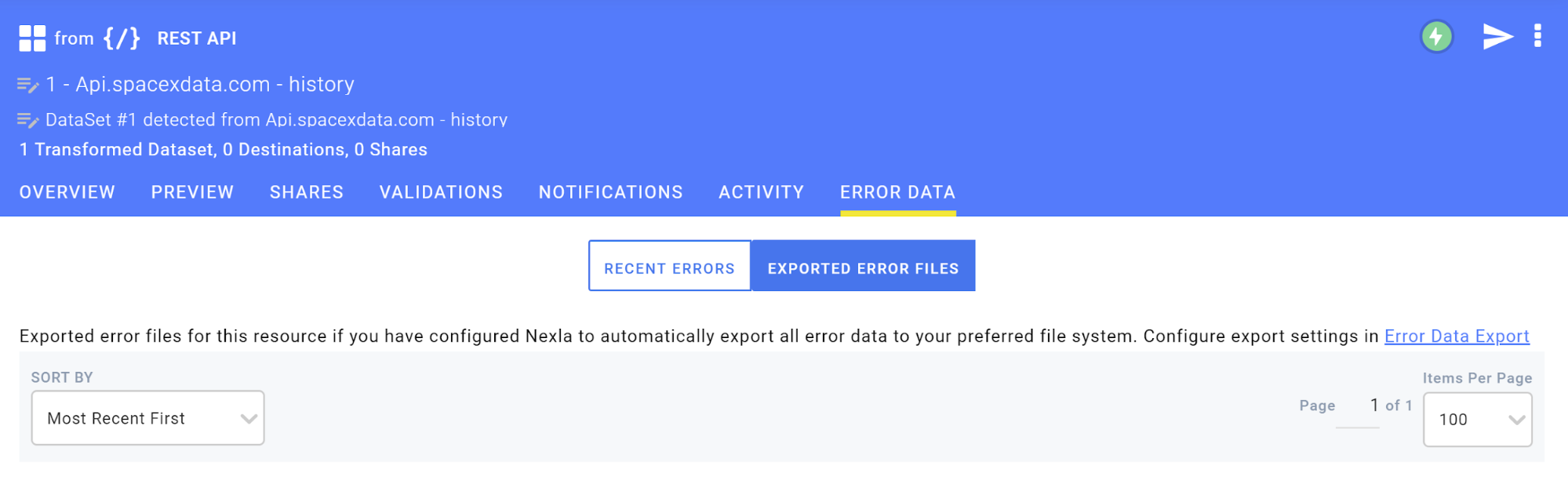Screen dimensions: 1568x502
Task: Edit the dataset description pencil icon
Action: click(28, 120)
